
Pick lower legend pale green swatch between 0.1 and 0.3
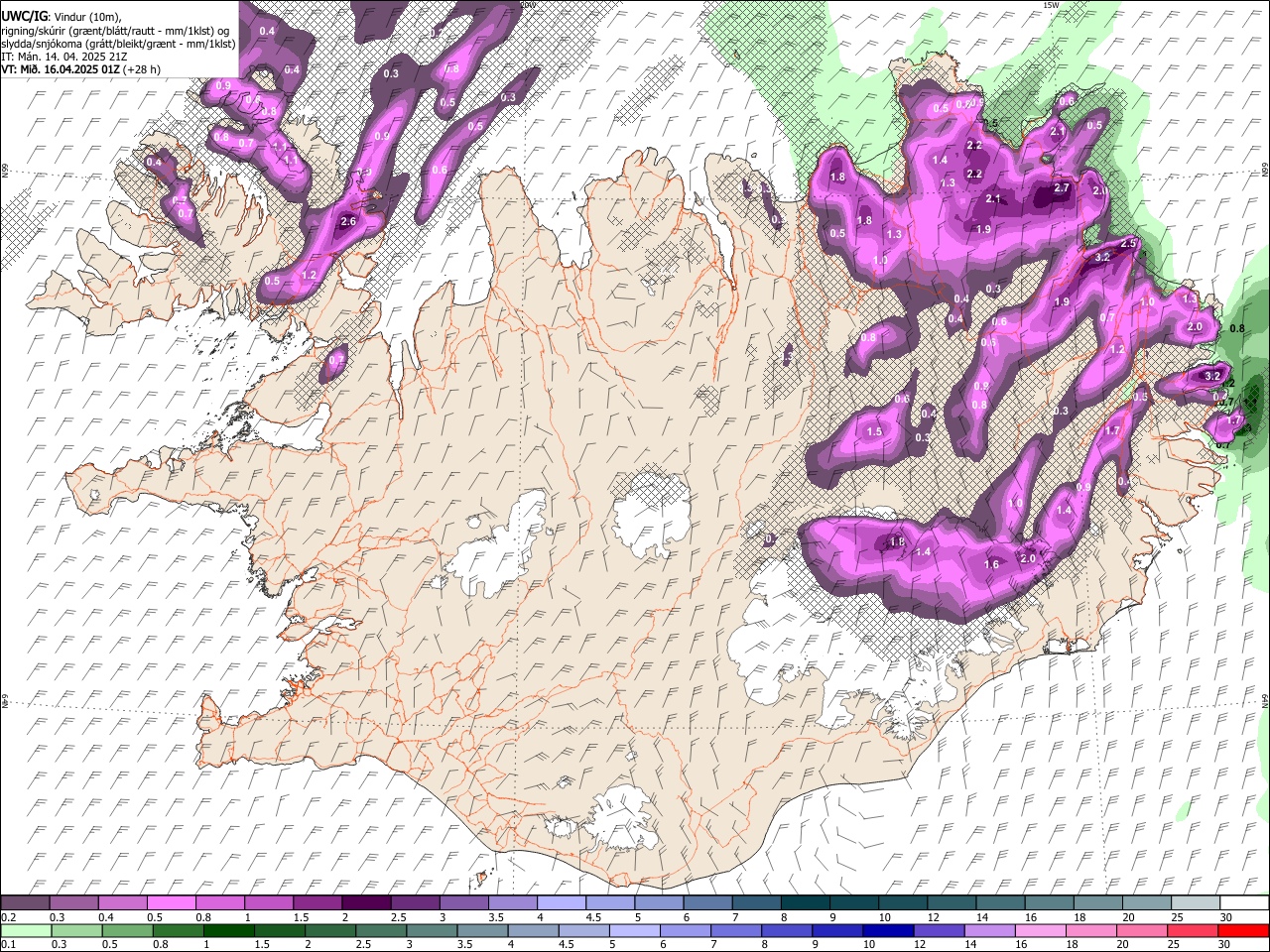(x=27, y=930)
